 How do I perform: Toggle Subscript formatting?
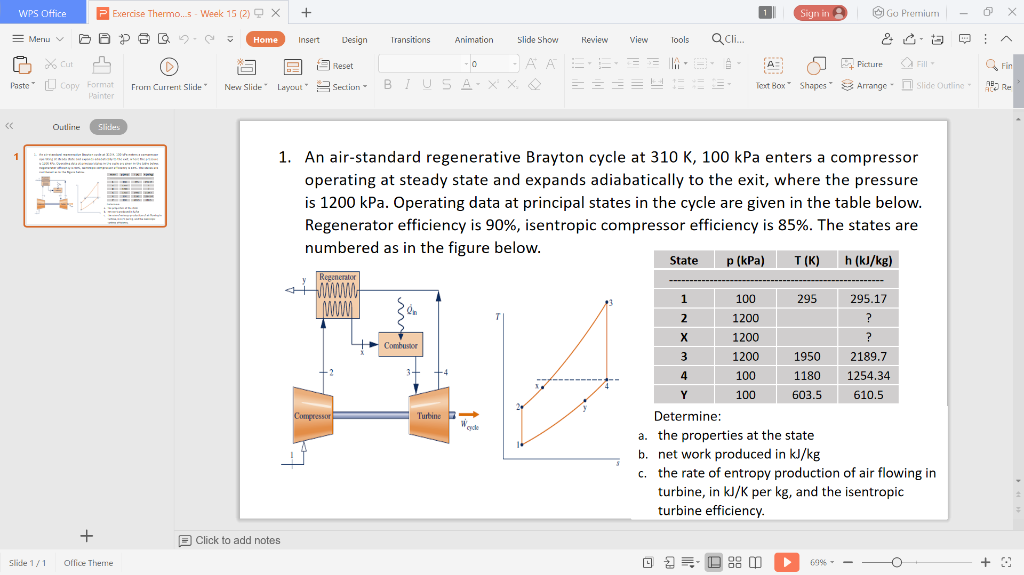tap(513, 84)
